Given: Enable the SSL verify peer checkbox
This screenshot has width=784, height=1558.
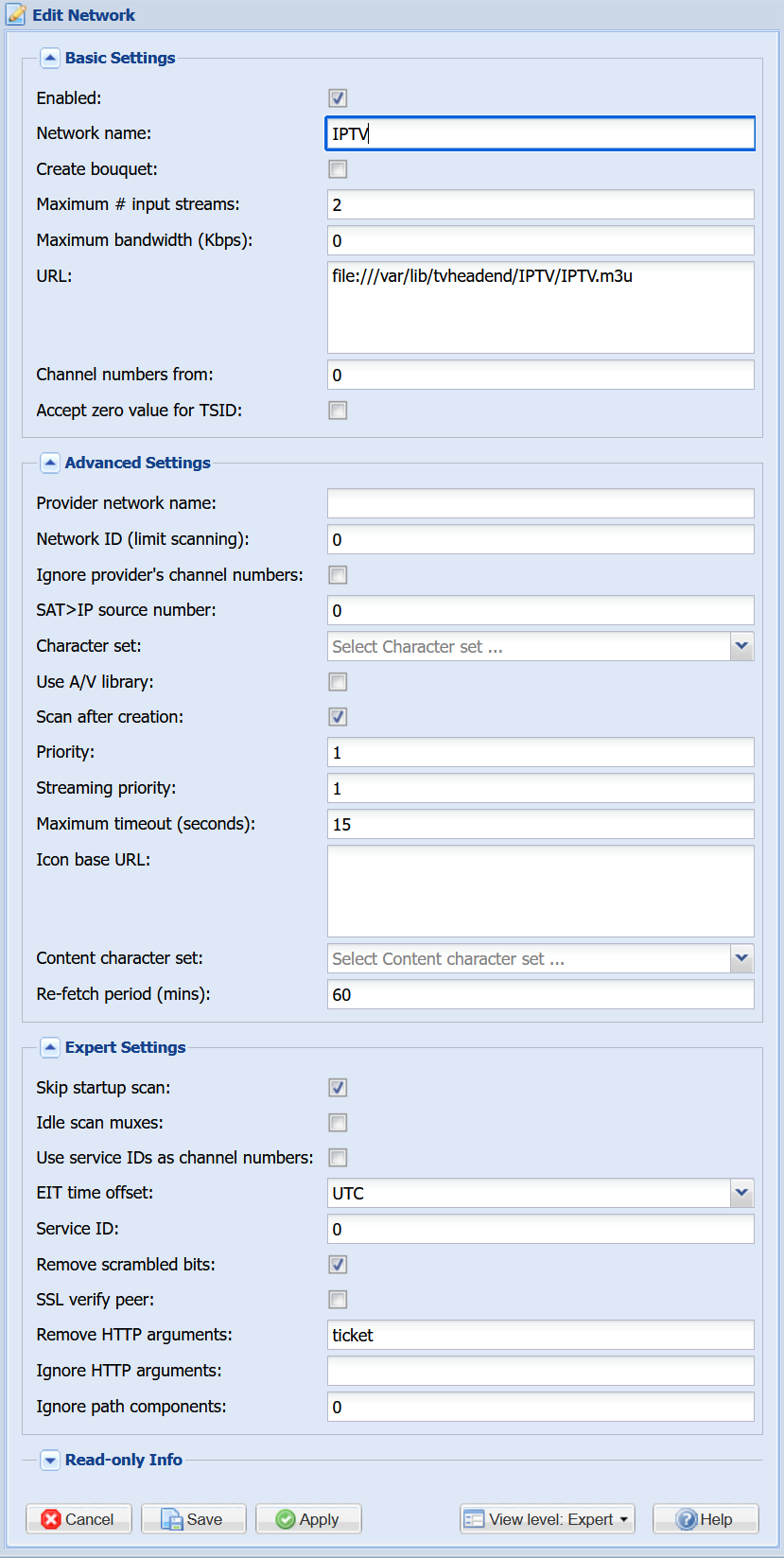Looking at the screenshot, I should pos(338,1300).
